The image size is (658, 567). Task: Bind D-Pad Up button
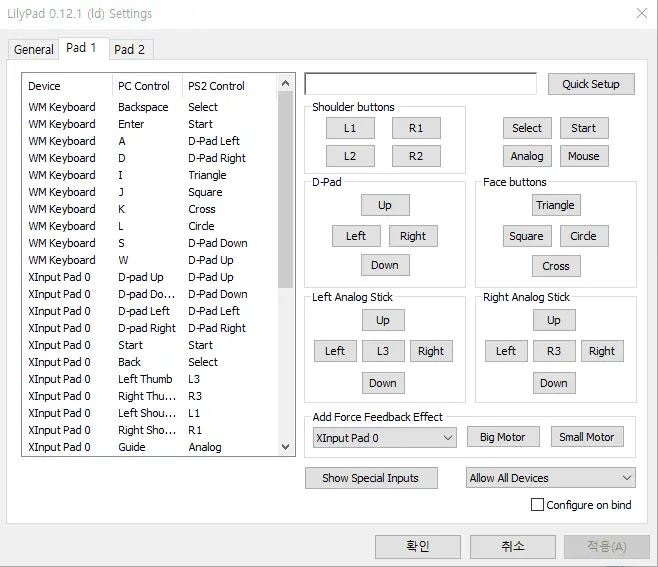point(385,205)
